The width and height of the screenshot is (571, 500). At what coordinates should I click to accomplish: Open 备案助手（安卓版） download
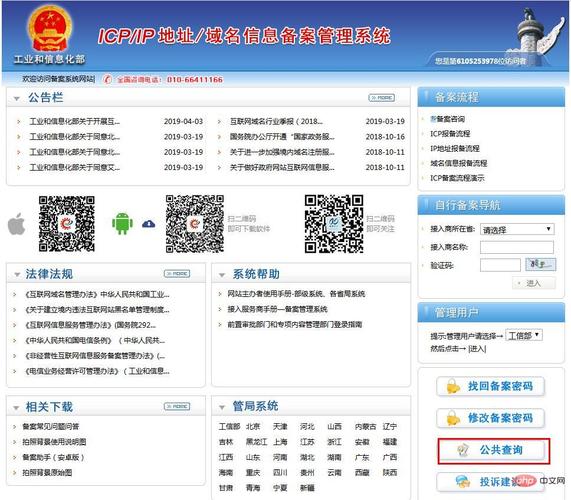(53, 457)
